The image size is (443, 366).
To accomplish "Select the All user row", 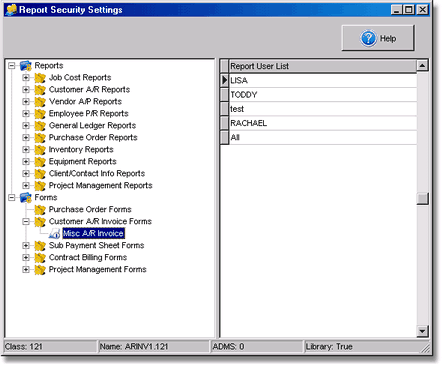I will (x=323, y=138).
